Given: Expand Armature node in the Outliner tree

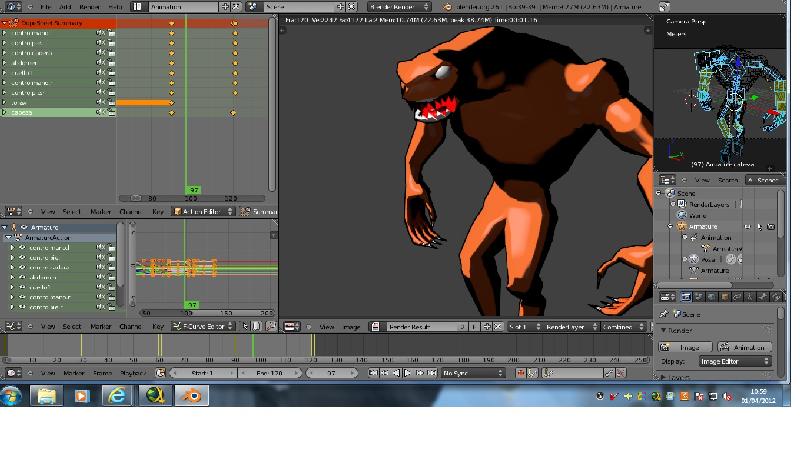Looking at the screenshot, I should click(x=670, y=227).
